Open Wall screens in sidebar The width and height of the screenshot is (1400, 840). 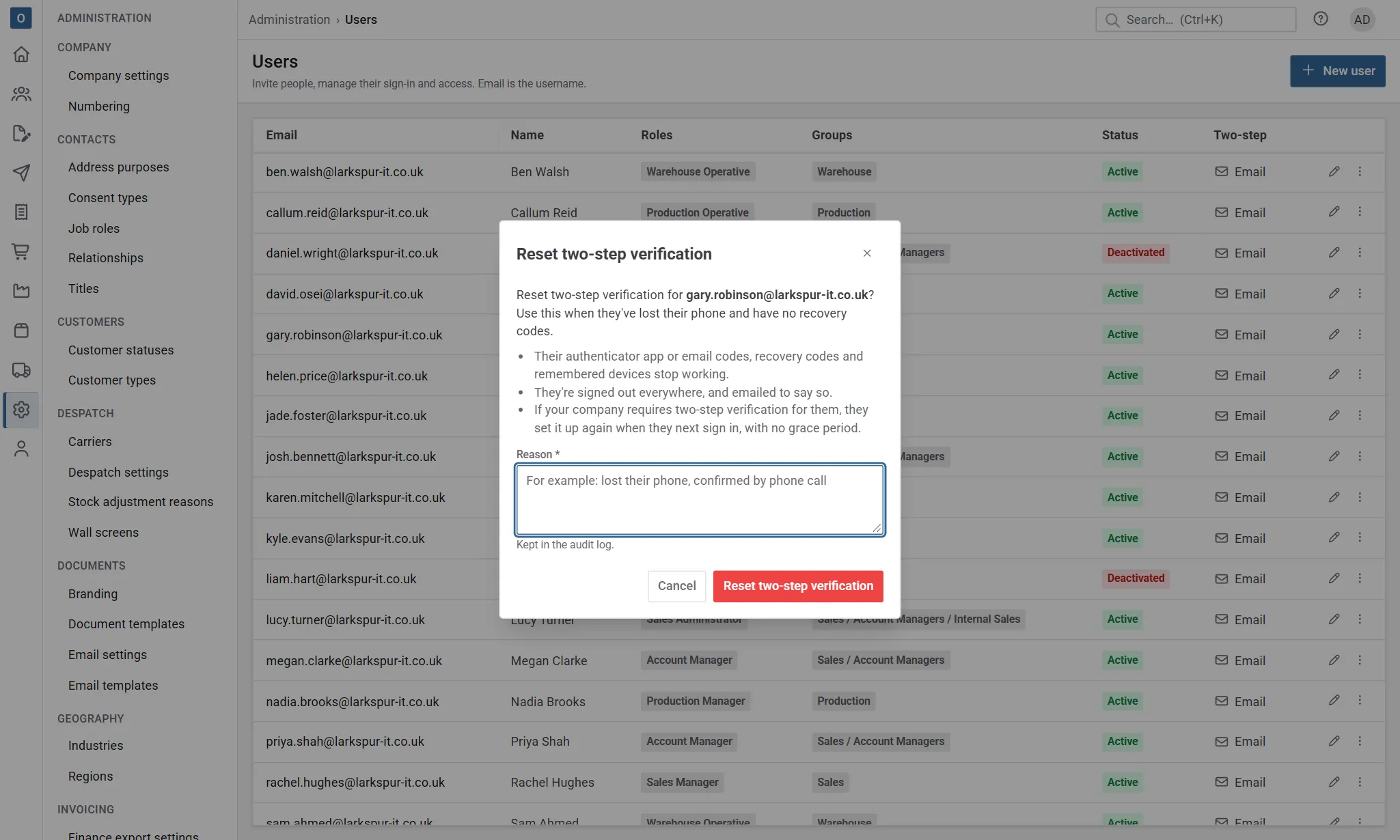[103, 533]
